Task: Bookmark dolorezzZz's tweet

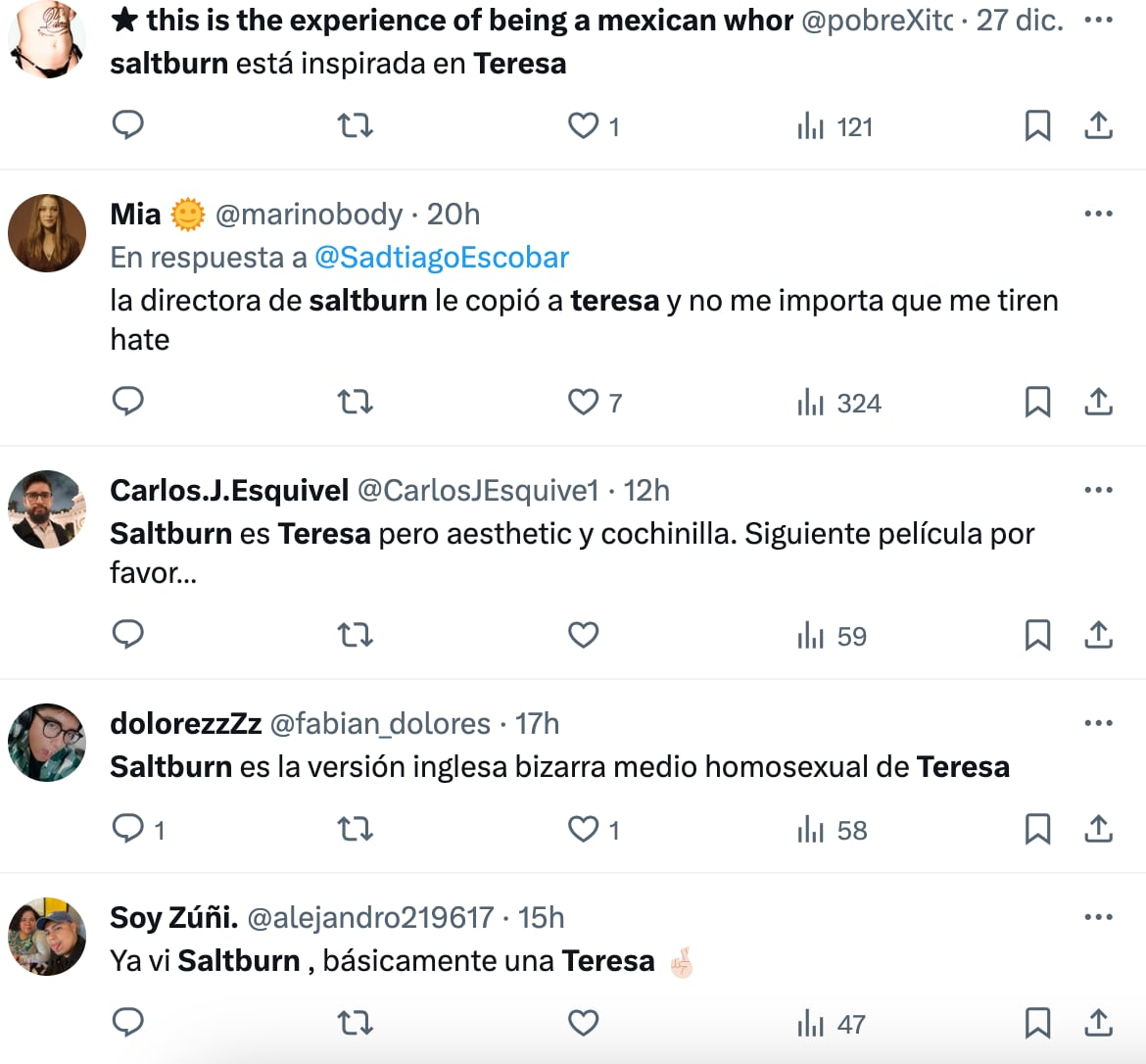Action: (x=1038, y=829)
